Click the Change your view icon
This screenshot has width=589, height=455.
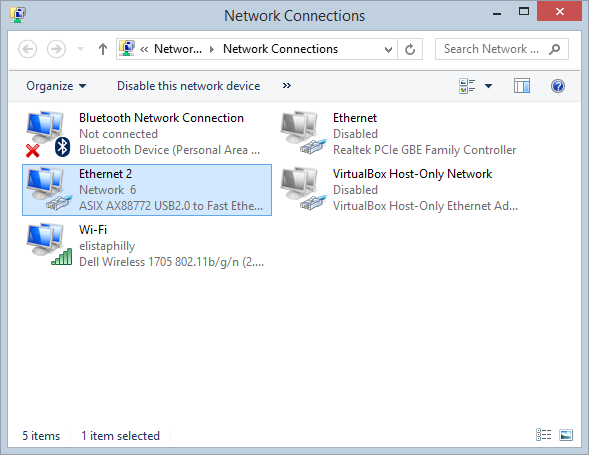[467, 86]
